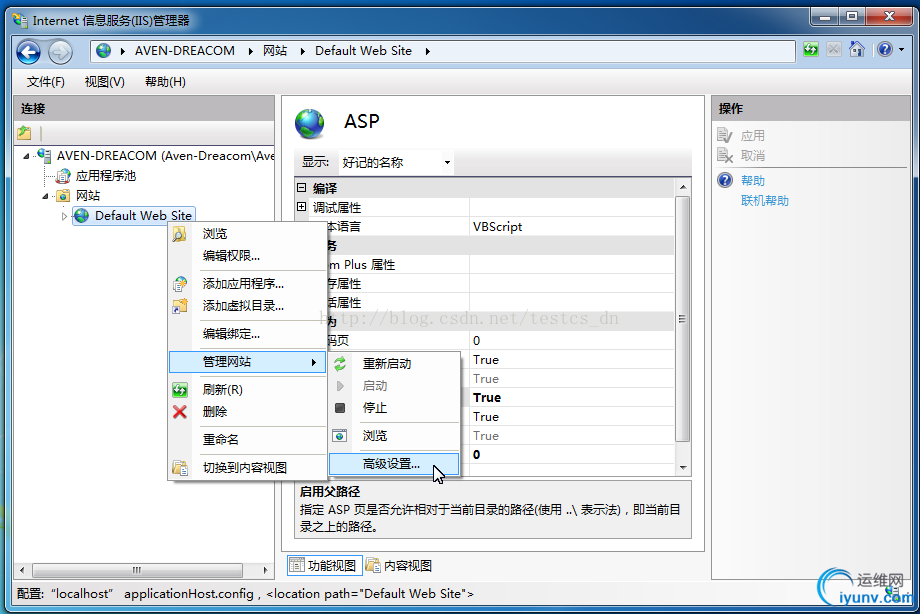
Task: Click the property grid vertical scrollbar thumb
Action: click(682, 319)
